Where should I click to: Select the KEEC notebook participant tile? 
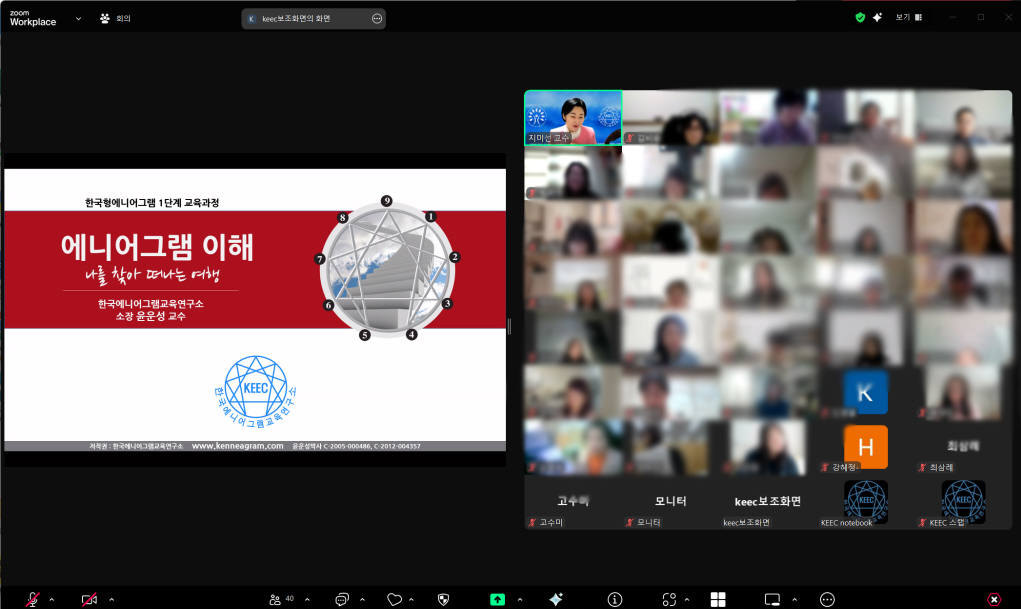pyautogui.click(x=866, y=502)
